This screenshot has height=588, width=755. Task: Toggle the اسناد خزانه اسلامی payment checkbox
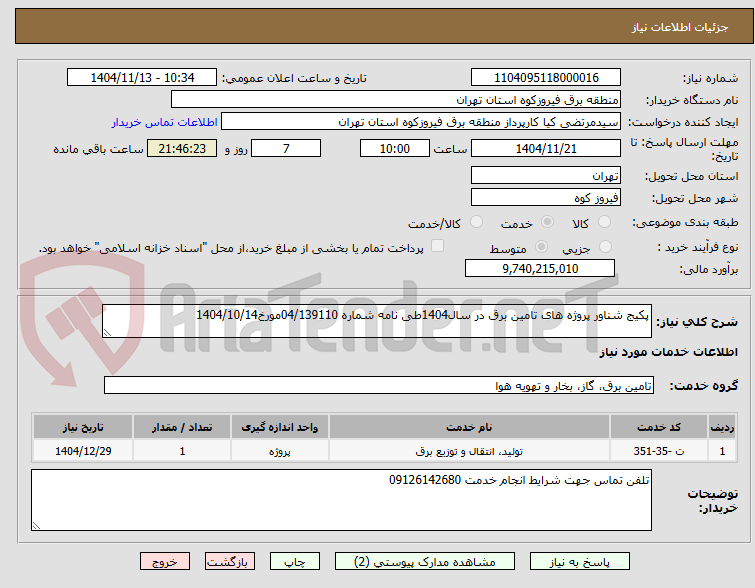tap(437, 246)
